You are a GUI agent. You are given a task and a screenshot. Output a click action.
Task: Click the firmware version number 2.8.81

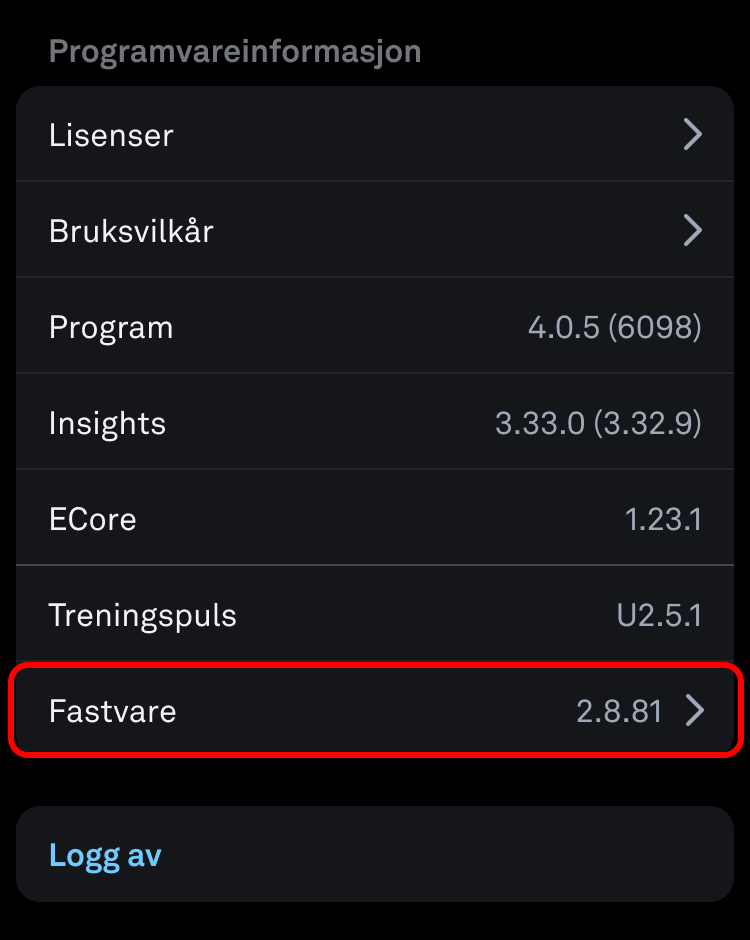pos(619,711)
